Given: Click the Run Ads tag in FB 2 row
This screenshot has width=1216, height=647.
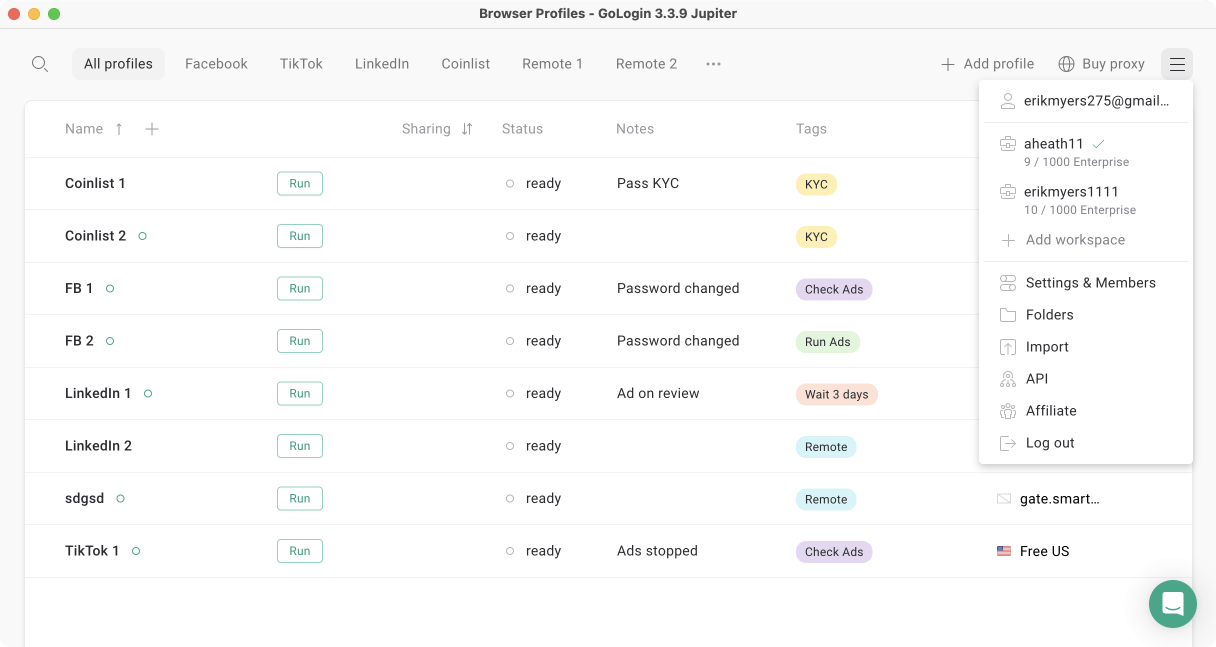Looking at the screenshot, I should (x=828, y=342).
